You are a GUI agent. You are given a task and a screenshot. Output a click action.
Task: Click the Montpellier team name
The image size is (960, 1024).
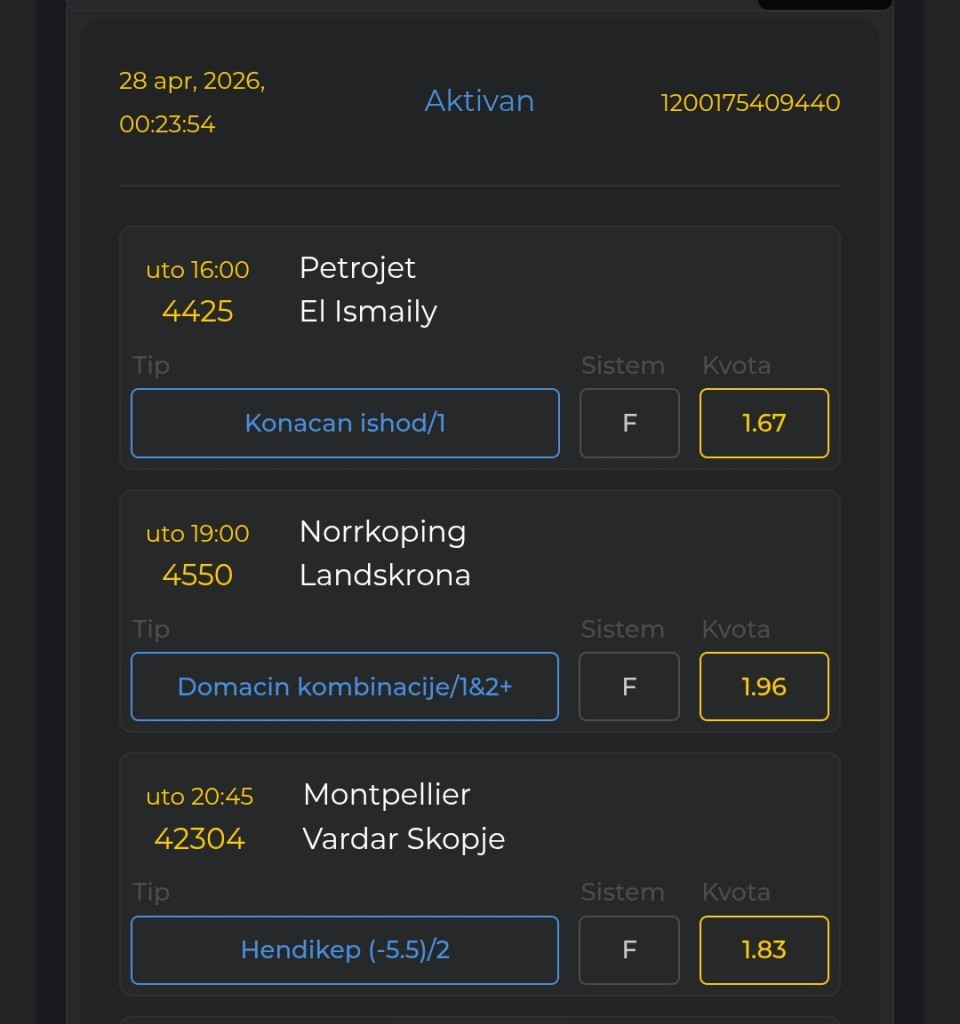click(x=386, y=795)
